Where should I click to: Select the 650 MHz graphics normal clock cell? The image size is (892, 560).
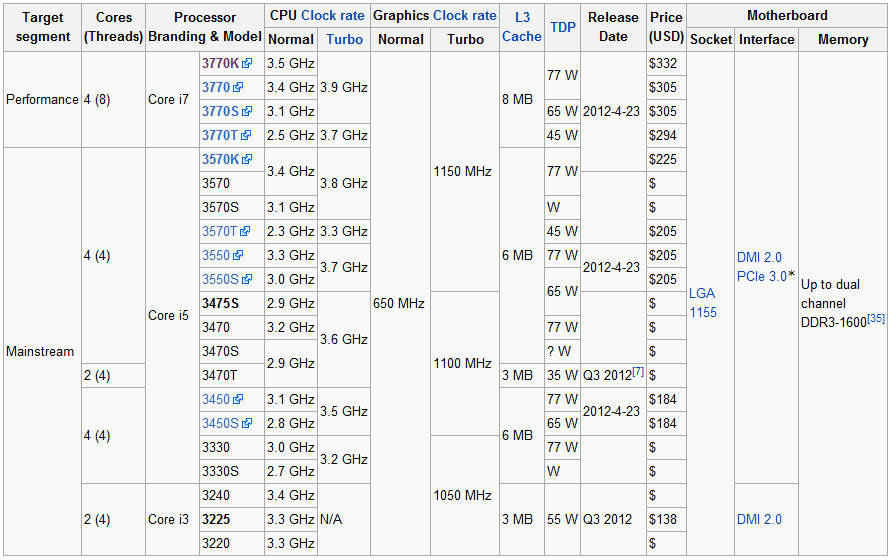pos(400,303)
